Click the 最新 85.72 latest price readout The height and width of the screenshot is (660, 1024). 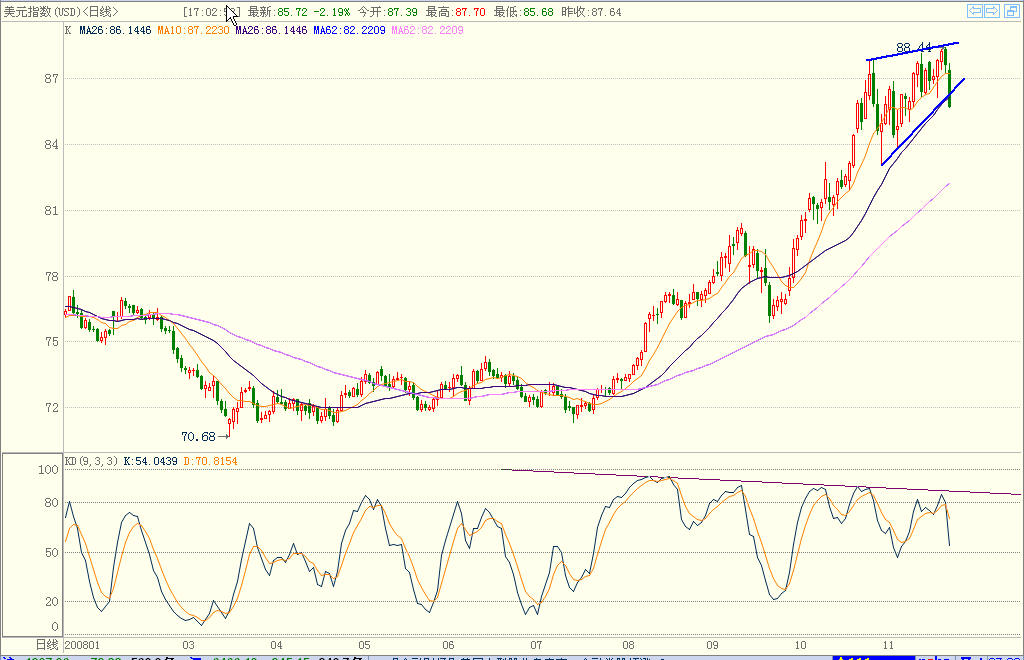point(280,12)
